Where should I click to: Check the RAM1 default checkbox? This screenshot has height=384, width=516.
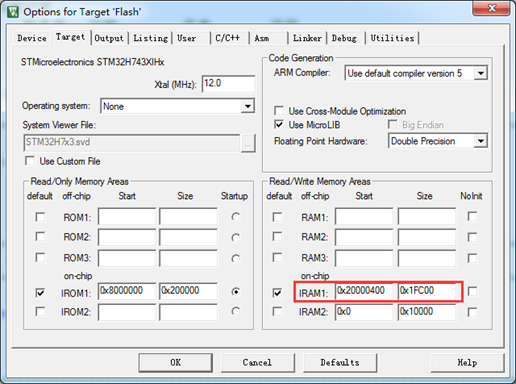(277, 217)
